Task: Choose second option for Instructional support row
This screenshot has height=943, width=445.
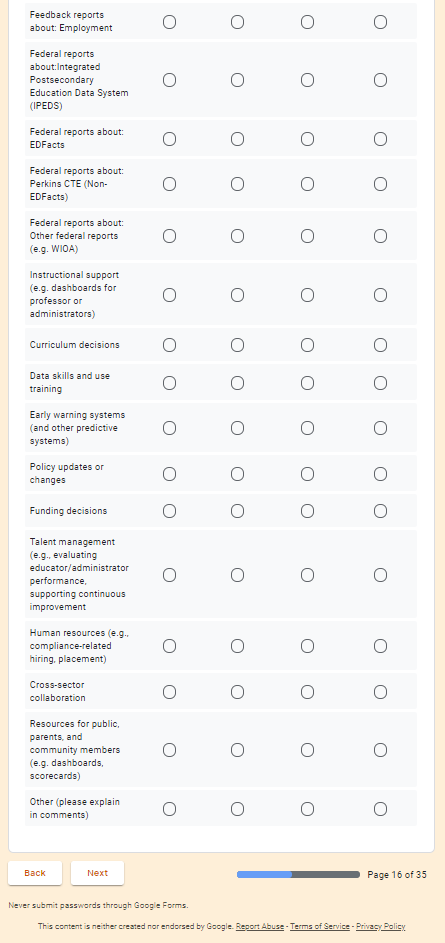Action: point(238,295)
